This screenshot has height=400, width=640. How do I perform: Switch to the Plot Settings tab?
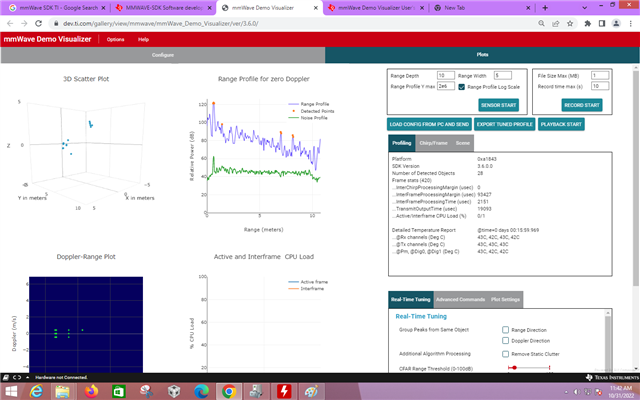505,299
